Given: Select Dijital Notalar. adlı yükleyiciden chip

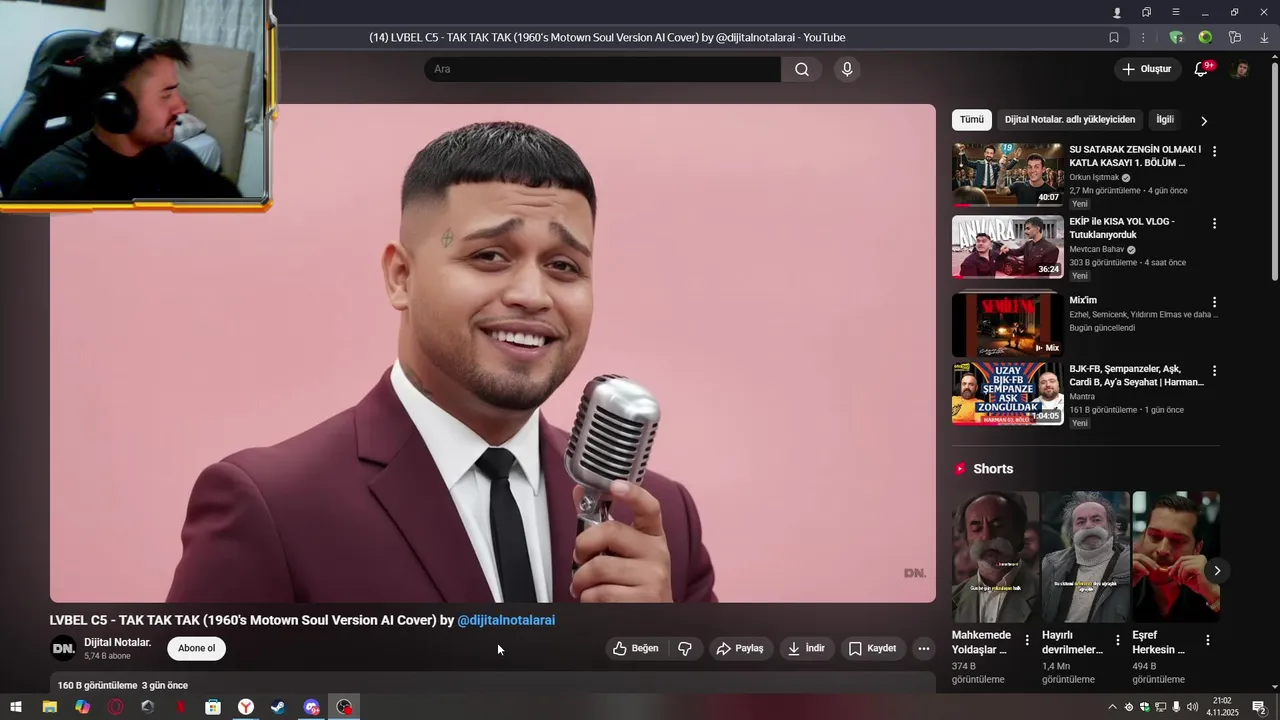Looking at the screenshot, I should point(1070,120).
